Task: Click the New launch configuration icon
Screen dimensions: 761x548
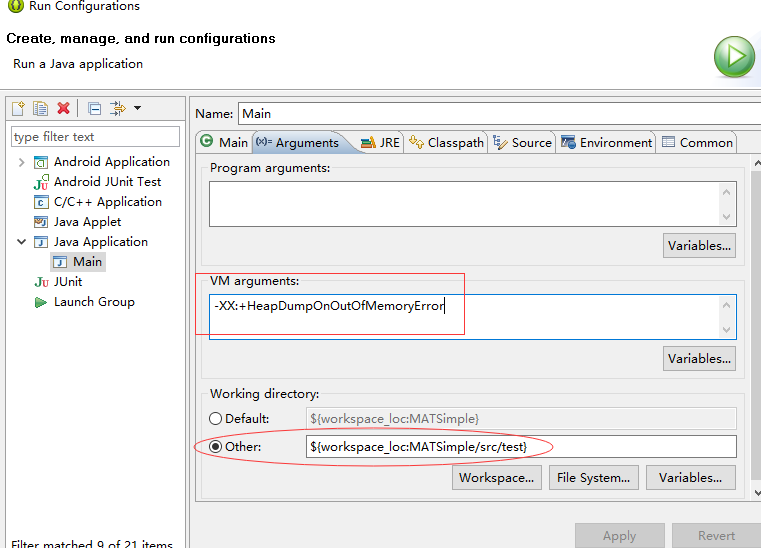Action: 19,108
